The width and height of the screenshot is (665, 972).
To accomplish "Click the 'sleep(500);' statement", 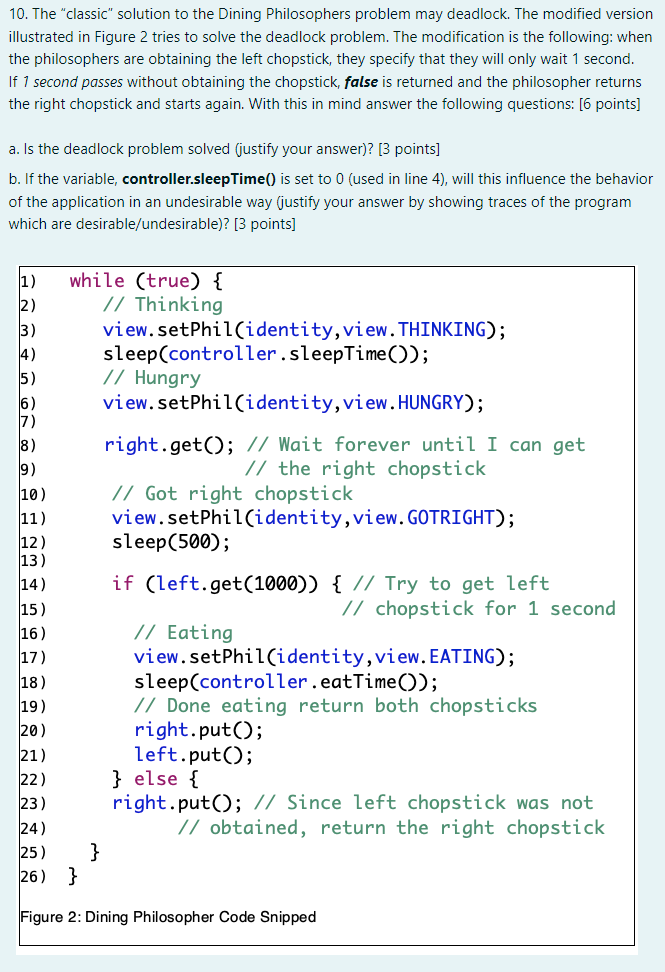I will [171, 542].
